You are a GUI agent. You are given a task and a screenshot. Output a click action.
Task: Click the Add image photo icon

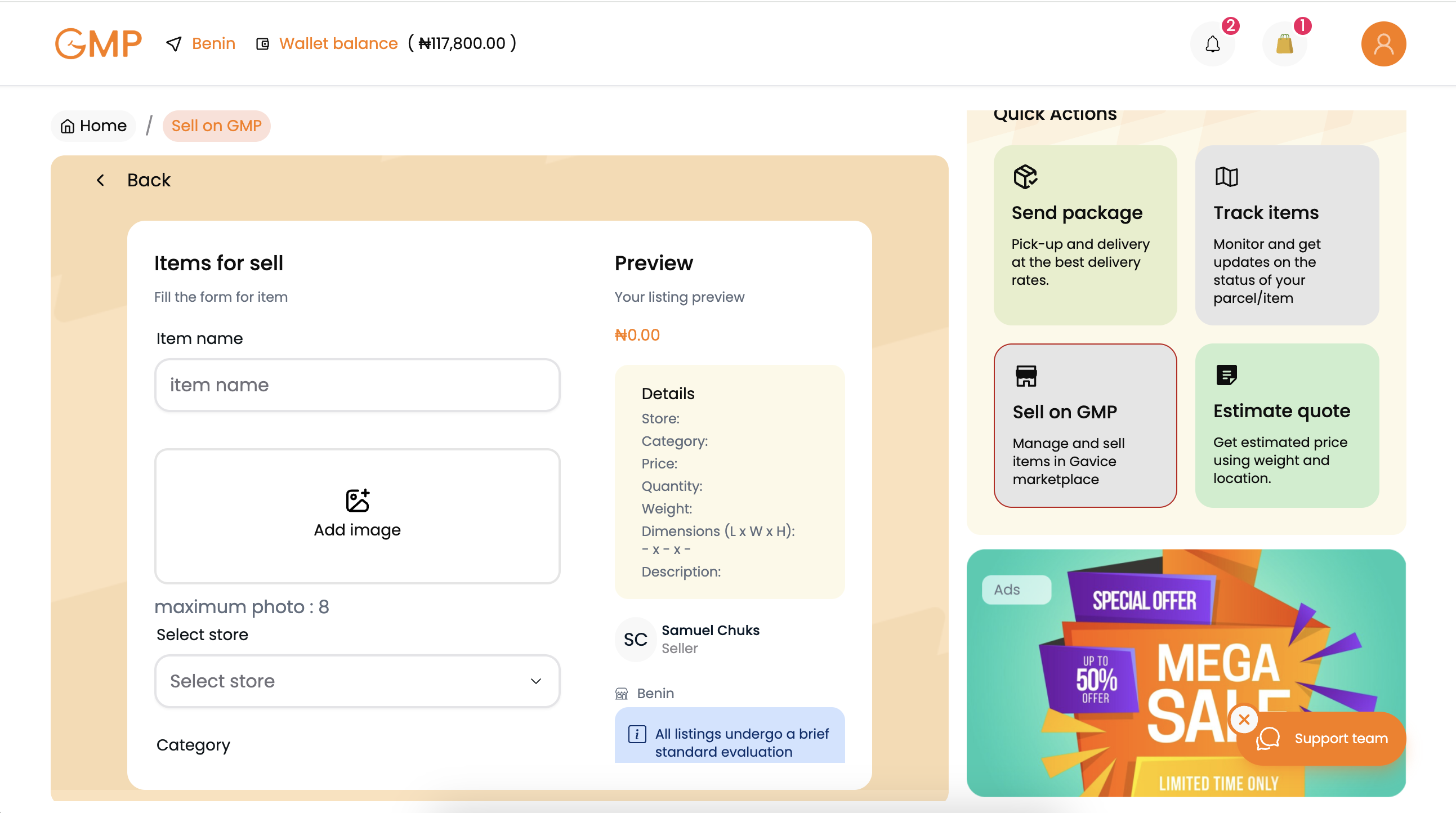(357, 501)
